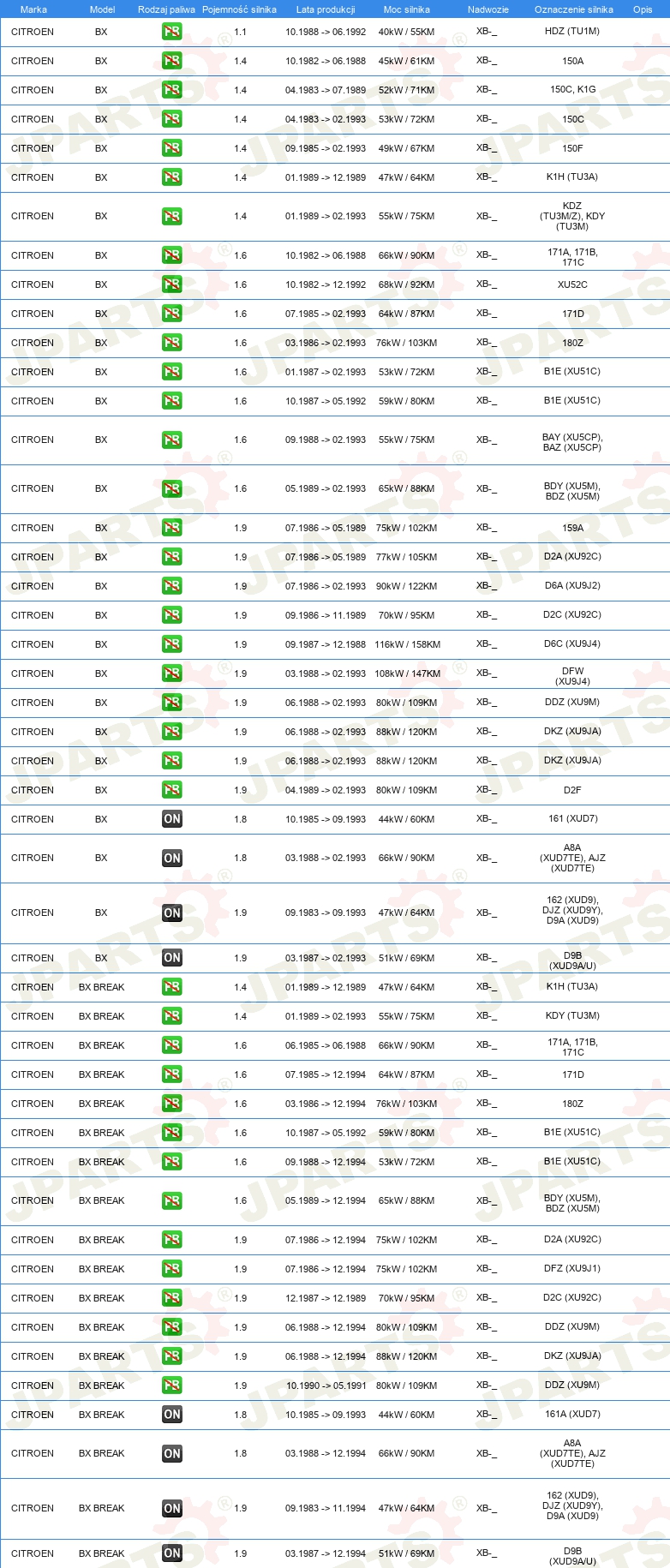Select the 90kW / 122KM power cell
The width and height of the screenshot is (670, 1568).
pyautogui.click(x=407, y=586)
